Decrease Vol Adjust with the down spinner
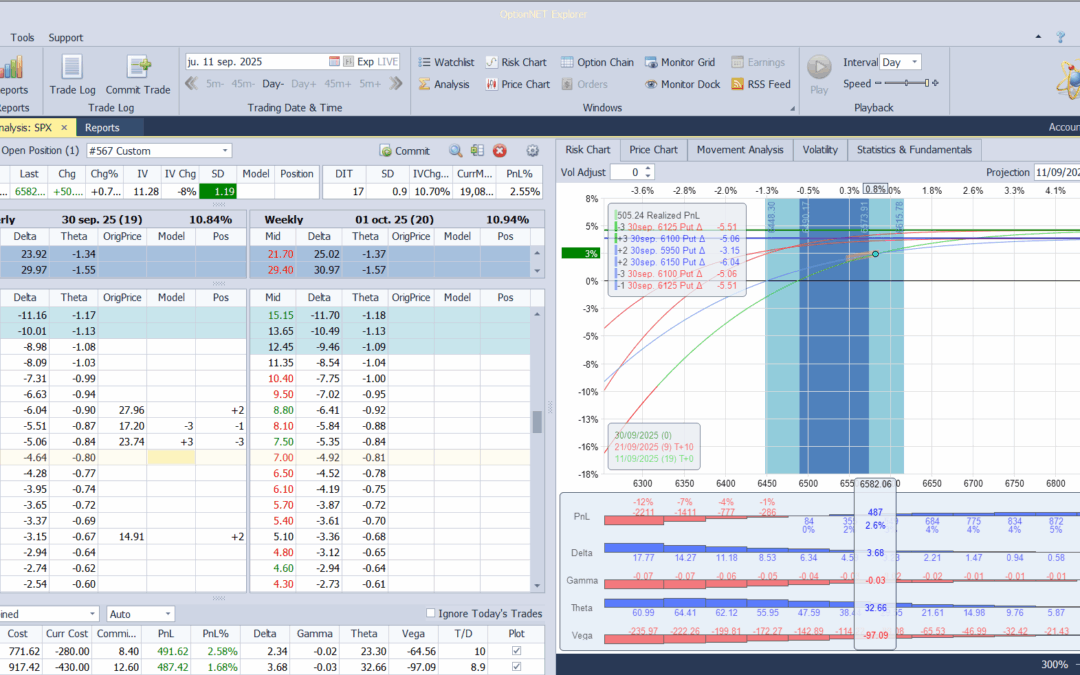The height and width of the screenshot is (675, 1080). [x=647, y=176]
